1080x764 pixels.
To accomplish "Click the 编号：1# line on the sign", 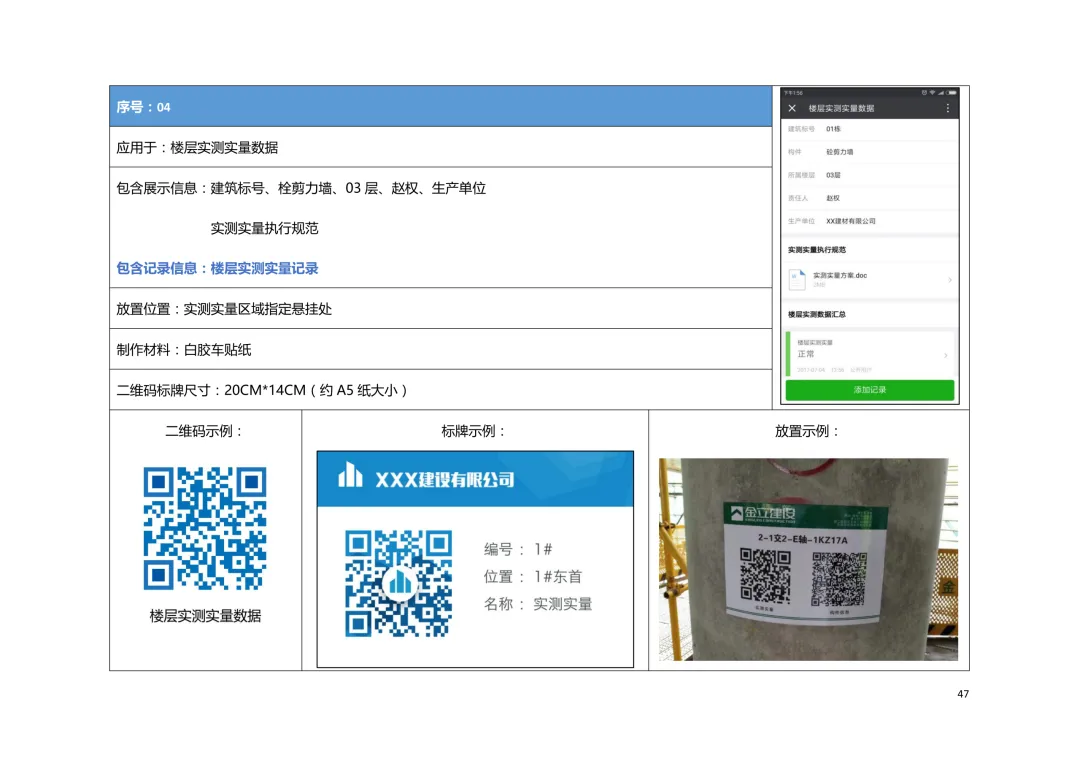I will (518, 549).
